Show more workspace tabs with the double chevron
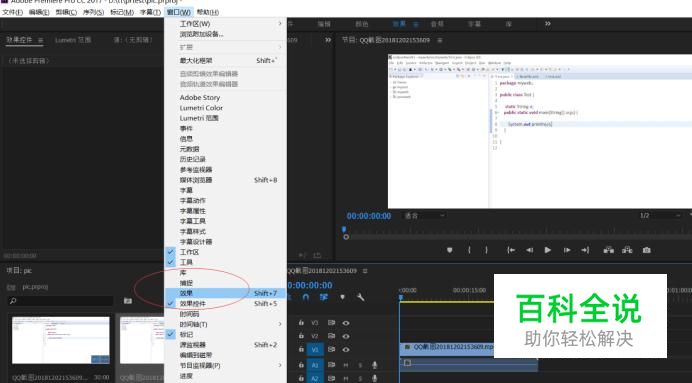The image size is (692, 383). (x=548, y=24)
